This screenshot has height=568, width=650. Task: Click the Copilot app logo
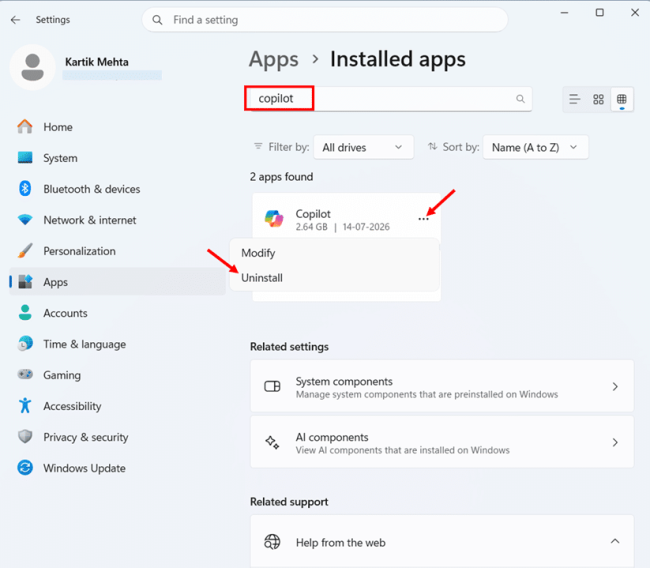coord(274,218)
